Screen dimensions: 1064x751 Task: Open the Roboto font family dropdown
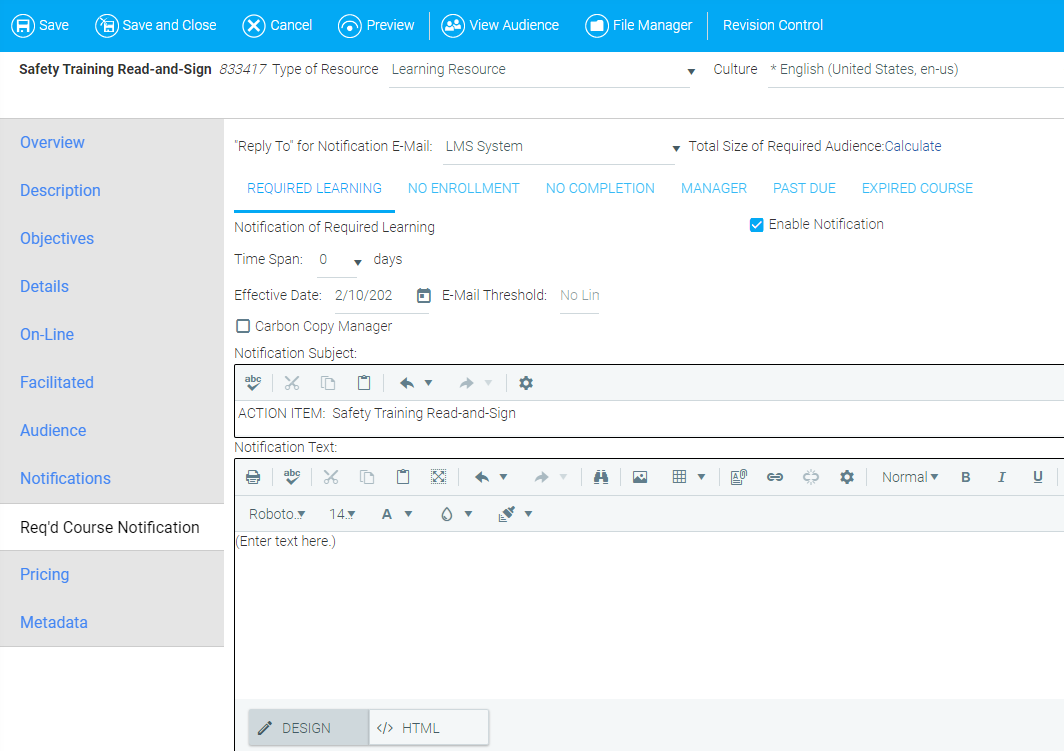tap(277, 514)
